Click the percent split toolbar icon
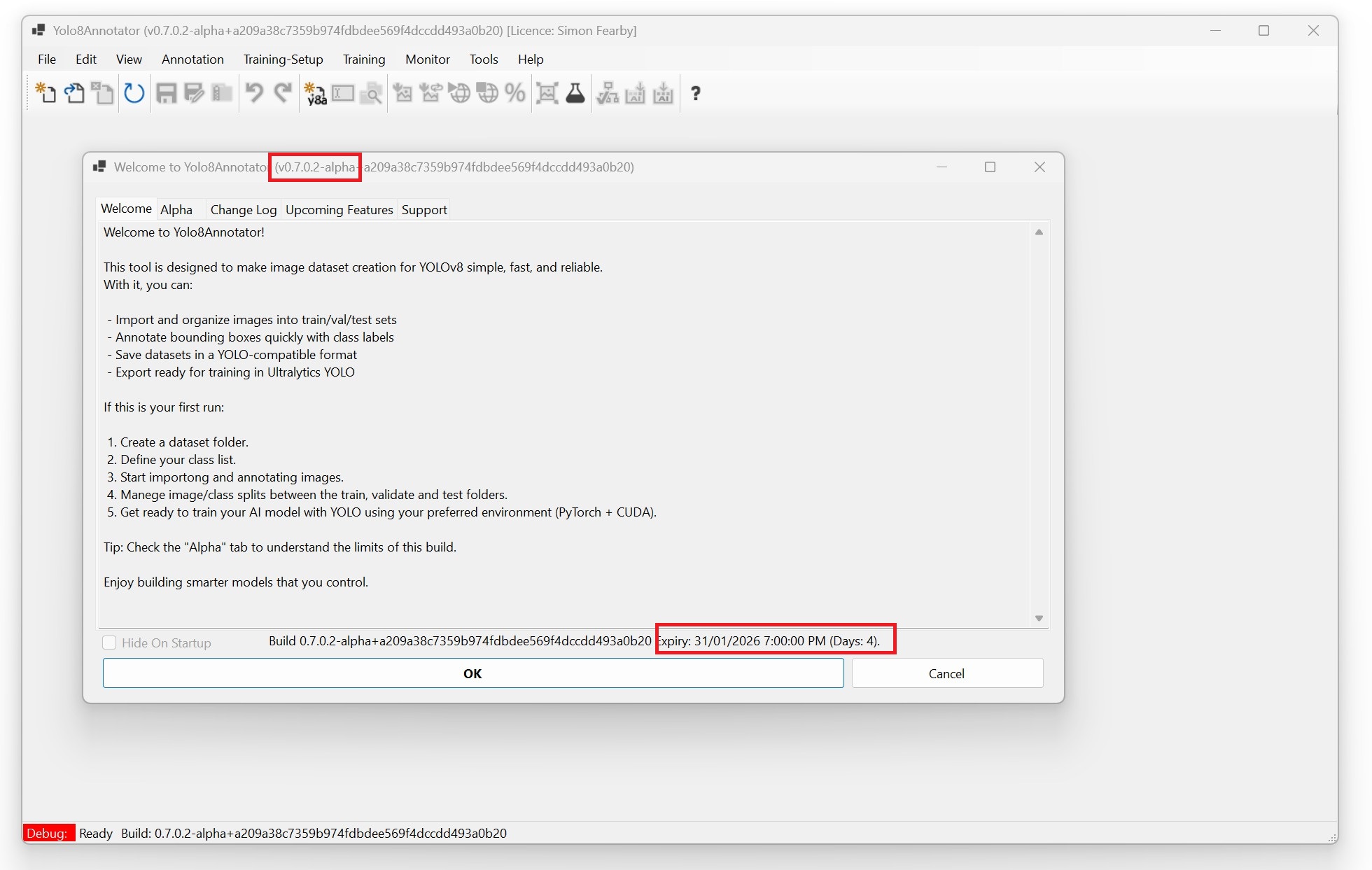Viewport: 1372px width, 870px height. [x=514, y=93]
